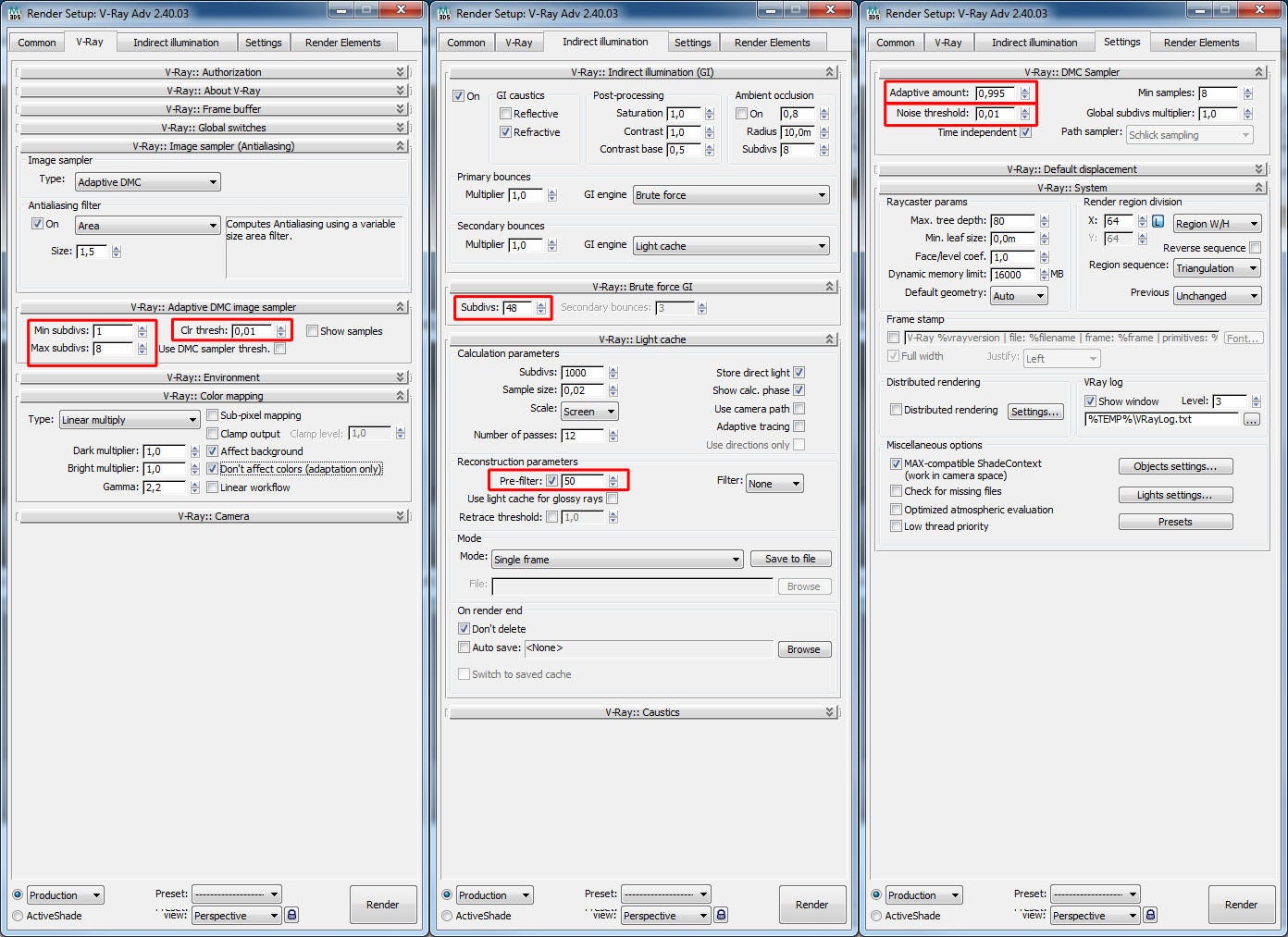Toggle Linear workflow checkbox
The width and height of the screenshot is (1288, 937).
212,487
